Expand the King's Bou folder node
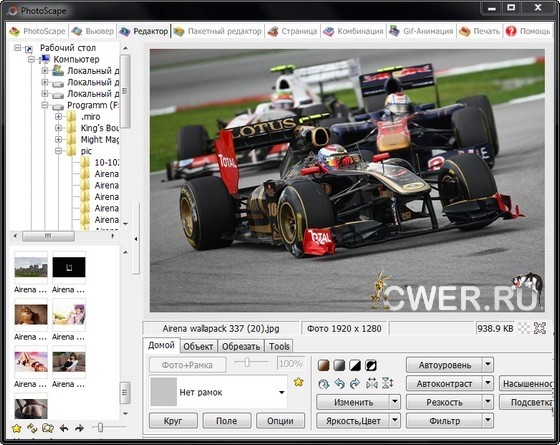 coord(58,128)
